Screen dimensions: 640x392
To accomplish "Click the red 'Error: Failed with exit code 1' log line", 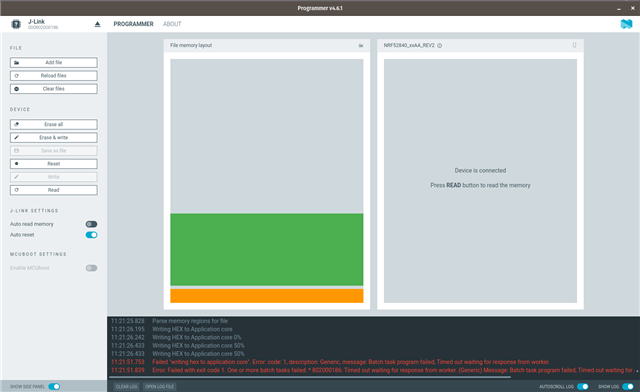I will [x=393, y=370].
